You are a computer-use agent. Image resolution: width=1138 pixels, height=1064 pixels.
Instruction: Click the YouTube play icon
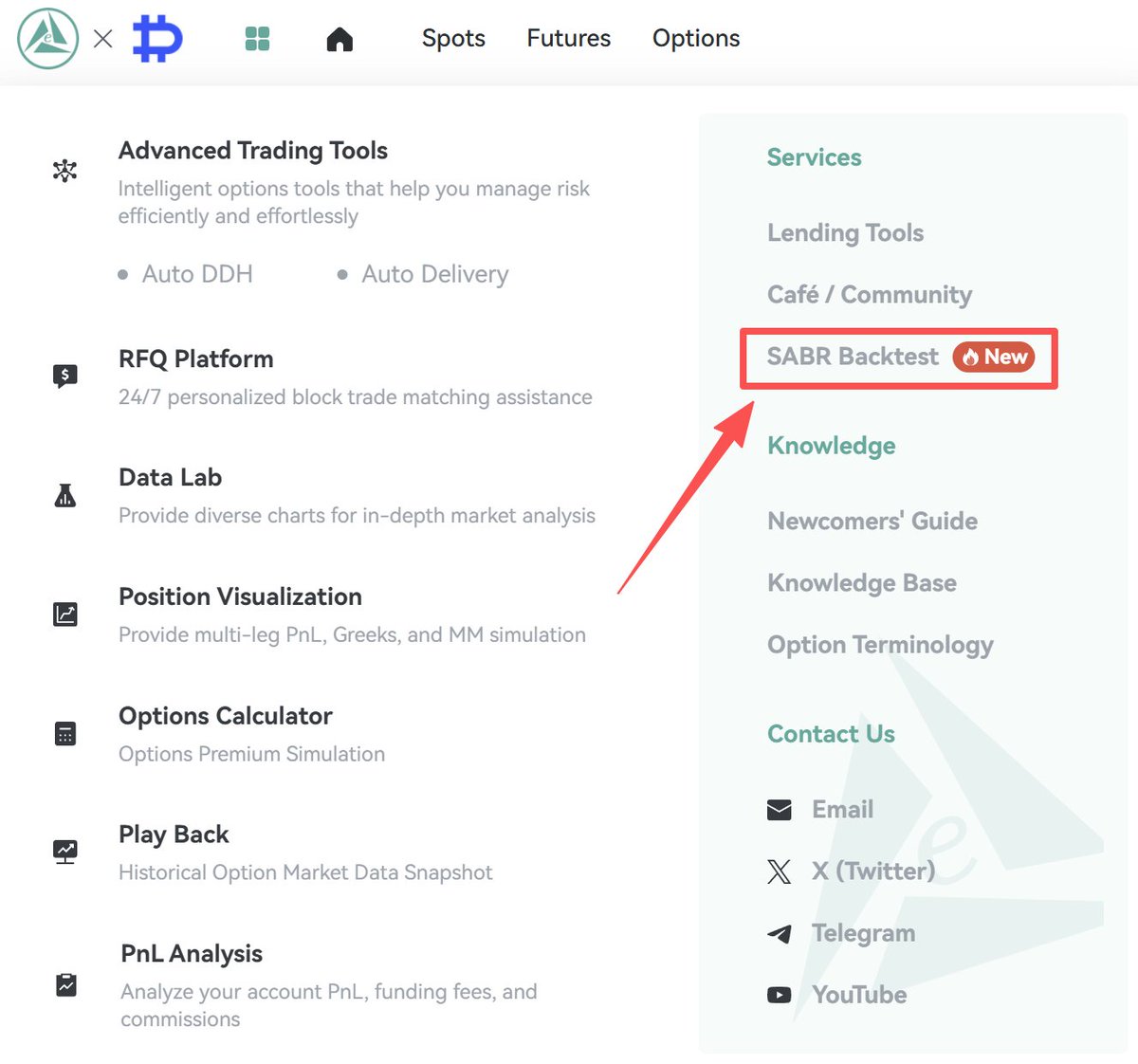point(779,995)
